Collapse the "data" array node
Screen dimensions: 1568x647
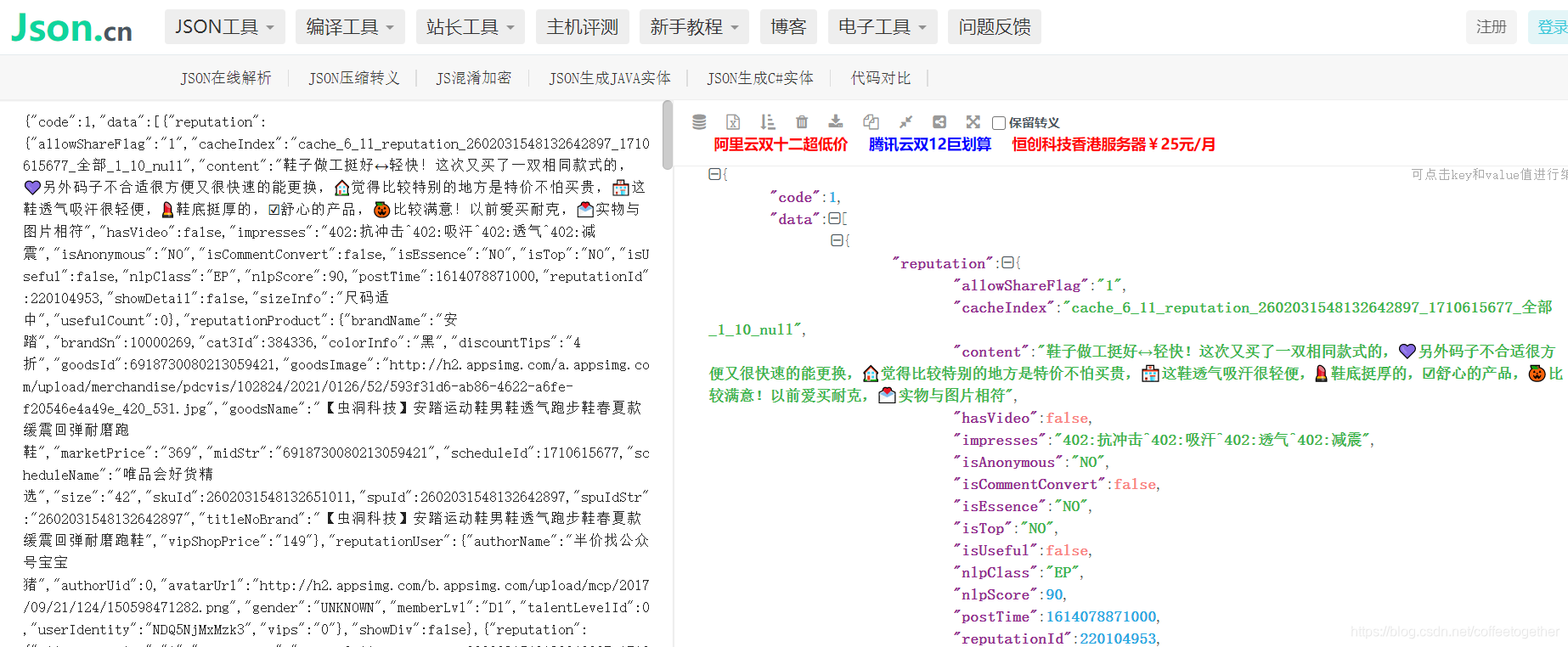click(x=834, y=219)
